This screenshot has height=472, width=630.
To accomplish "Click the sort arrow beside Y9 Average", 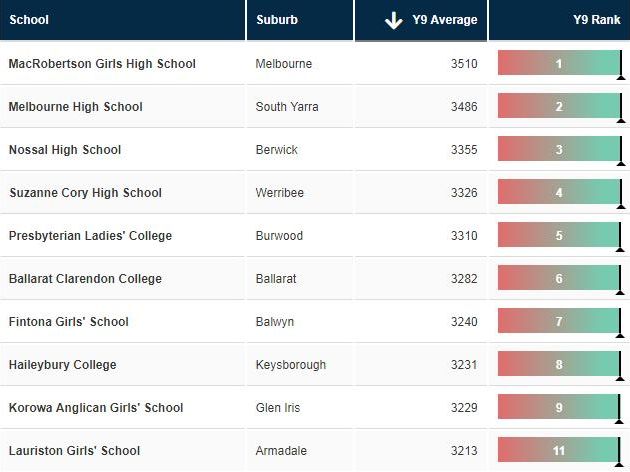I will click(394, 20).
